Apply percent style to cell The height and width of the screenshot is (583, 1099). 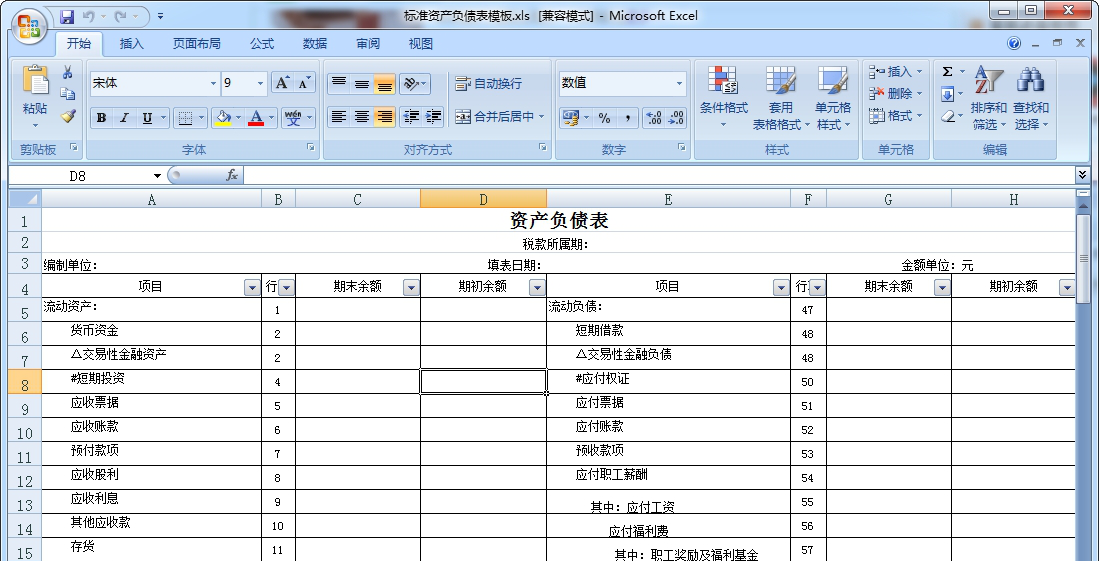pos(605,118)
